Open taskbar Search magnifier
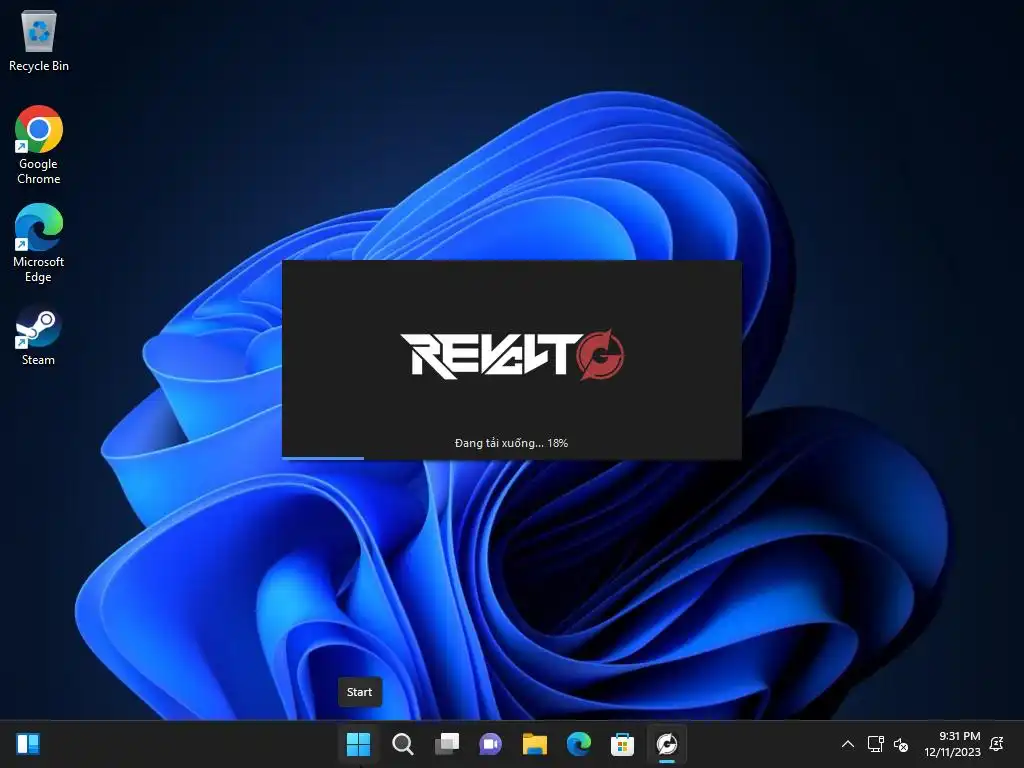The width and height of the screenshot is (1024, 768). 402,744
